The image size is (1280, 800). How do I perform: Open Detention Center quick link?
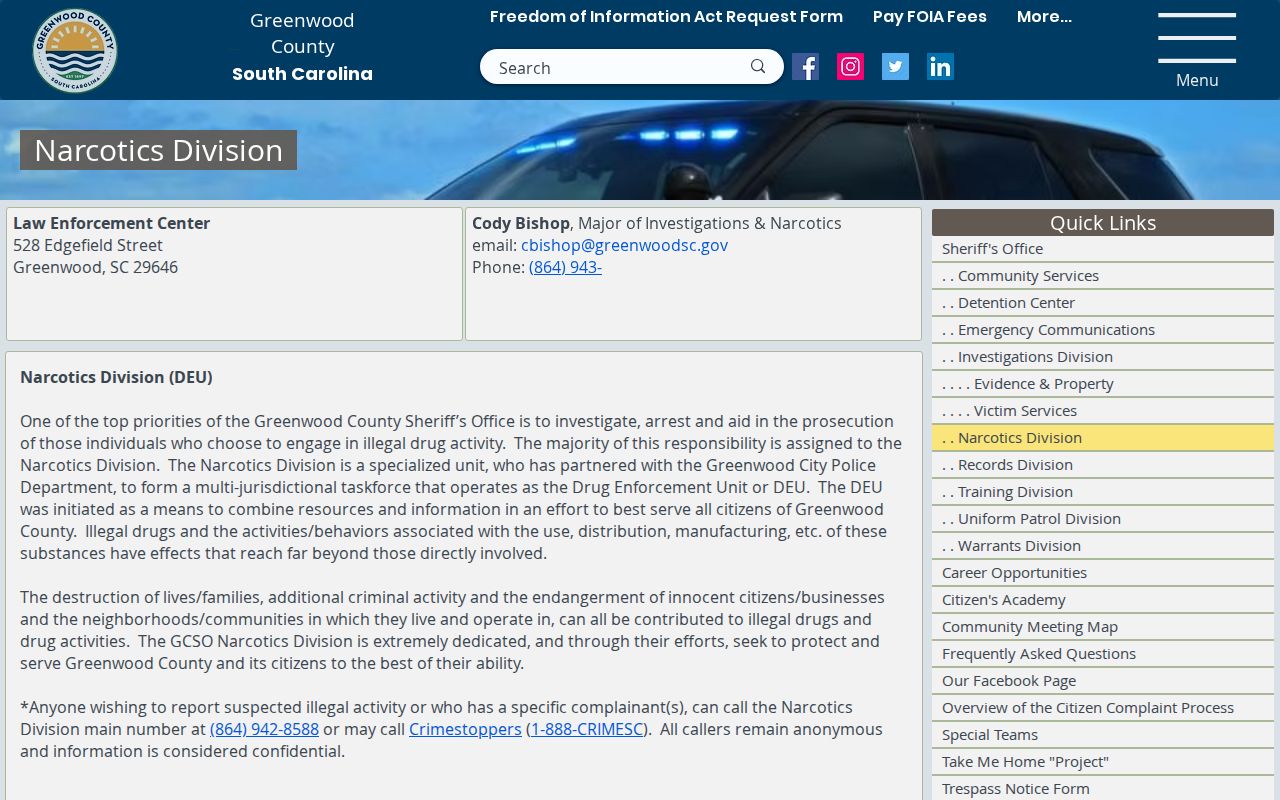pos(1103,303)
